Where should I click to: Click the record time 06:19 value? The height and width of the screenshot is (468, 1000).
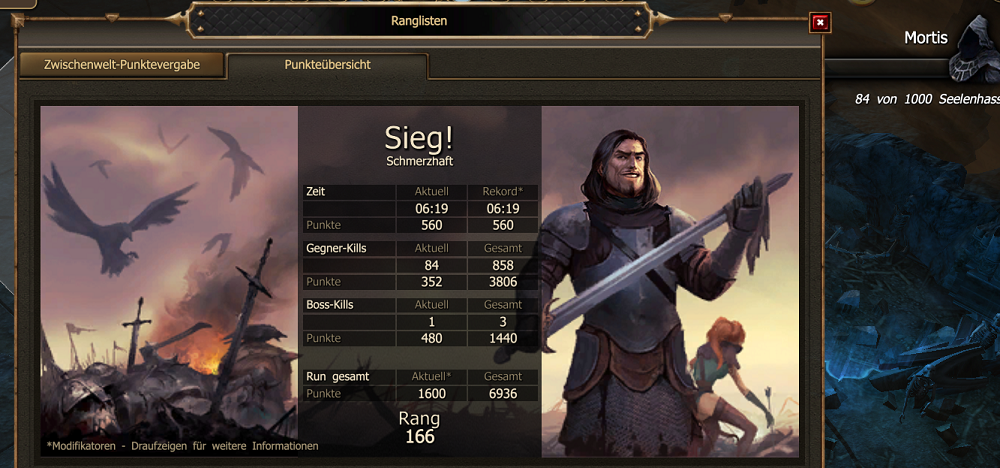click(503, 208)
